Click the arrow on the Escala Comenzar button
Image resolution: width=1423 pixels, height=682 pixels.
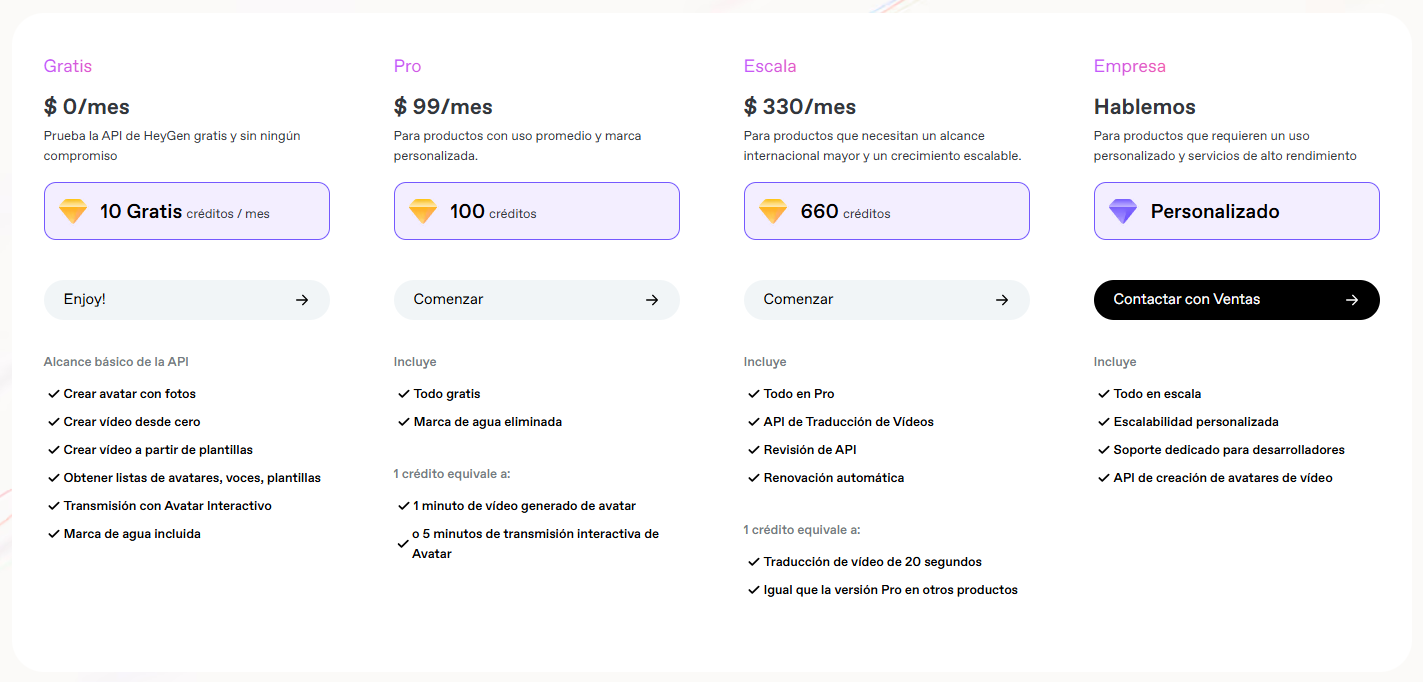pos(1002,300)
